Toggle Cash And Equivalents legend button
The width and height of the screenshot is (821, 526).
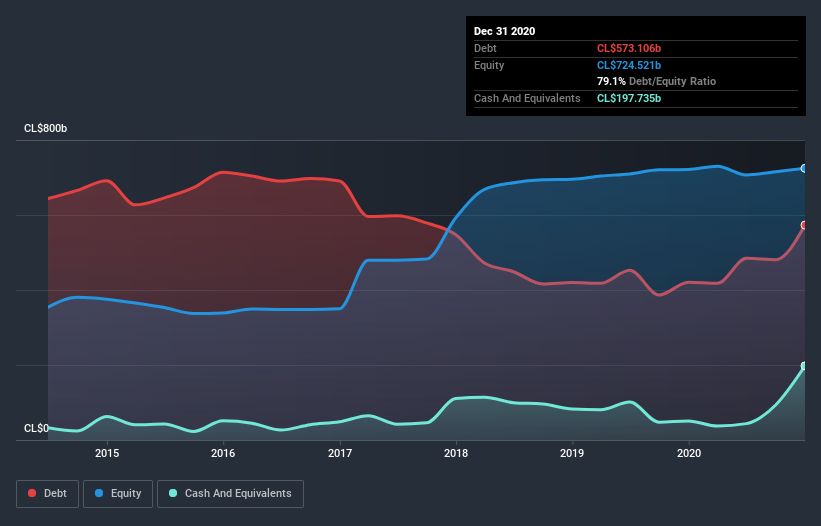[230, 494]
